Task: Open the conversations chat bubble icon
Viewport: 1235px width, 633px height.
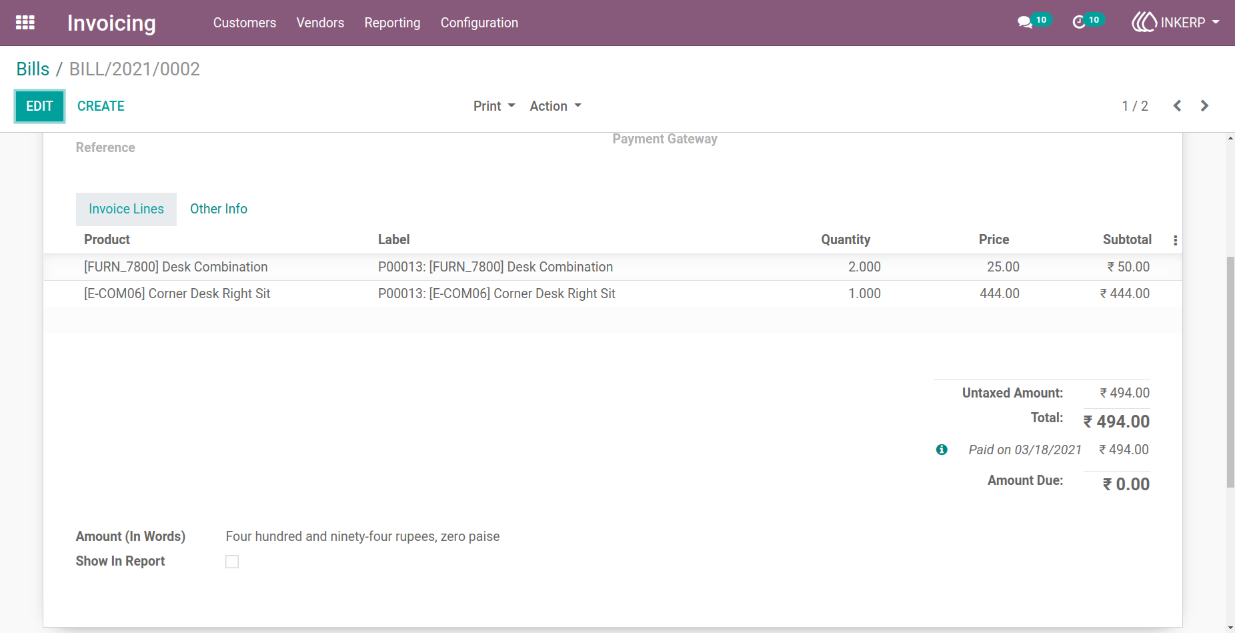Action: pyautogui.click(x=1024, y=22)
